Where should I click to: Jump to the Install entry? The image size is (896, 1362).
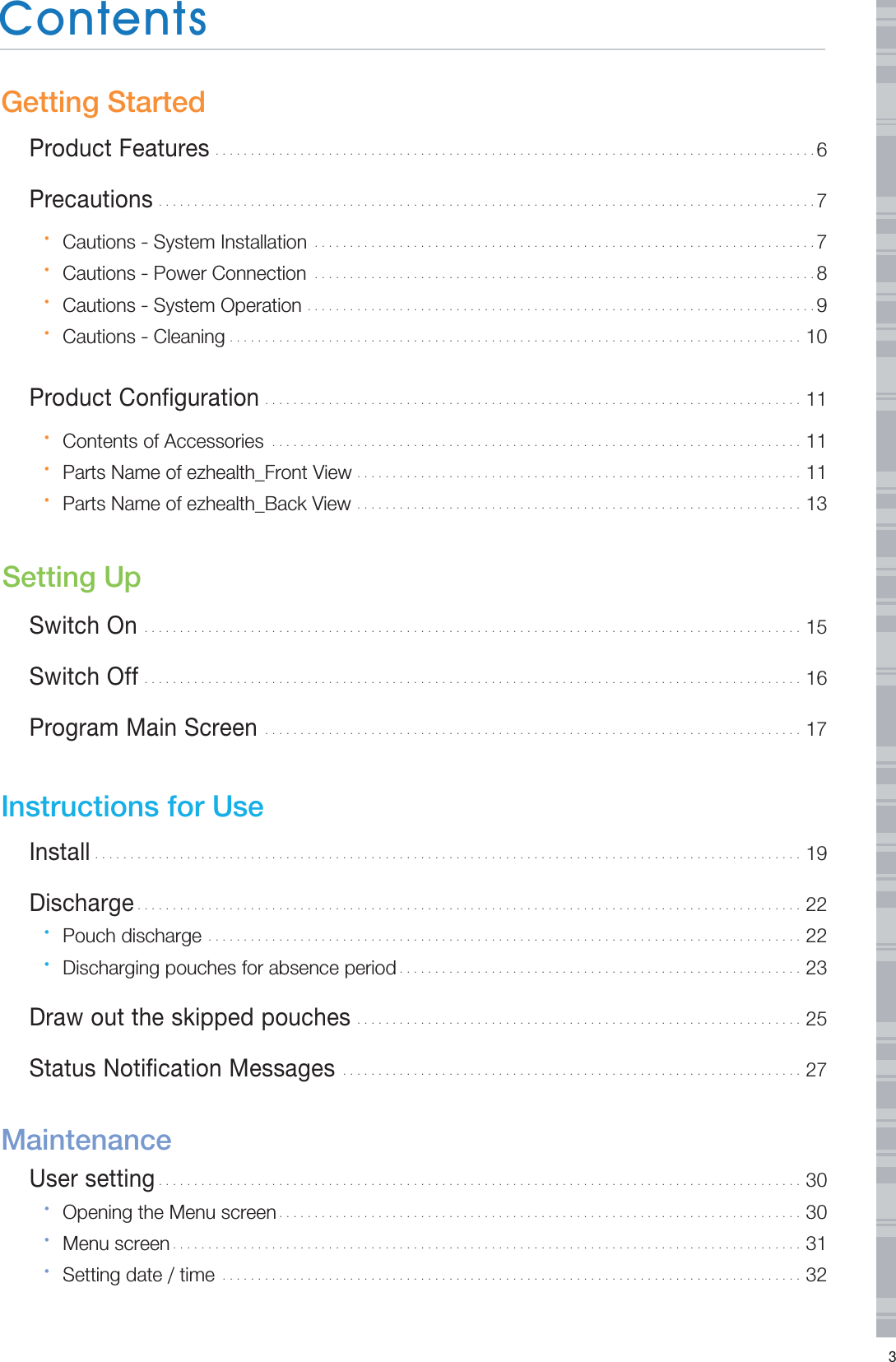click(x=59, y=853)
